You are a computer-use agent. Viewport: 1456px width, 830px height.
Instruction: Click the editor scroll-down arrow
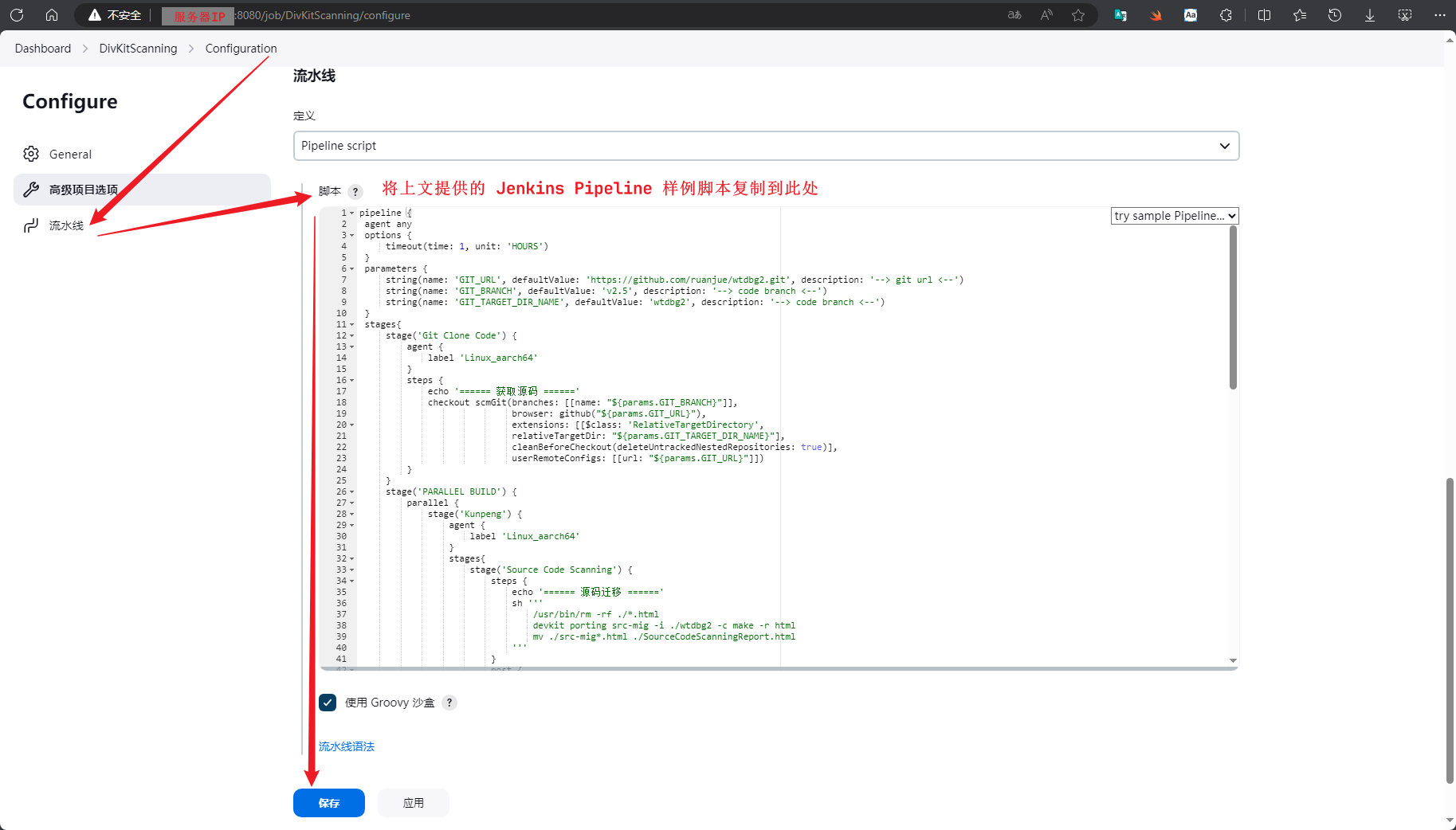[1233, 660]
